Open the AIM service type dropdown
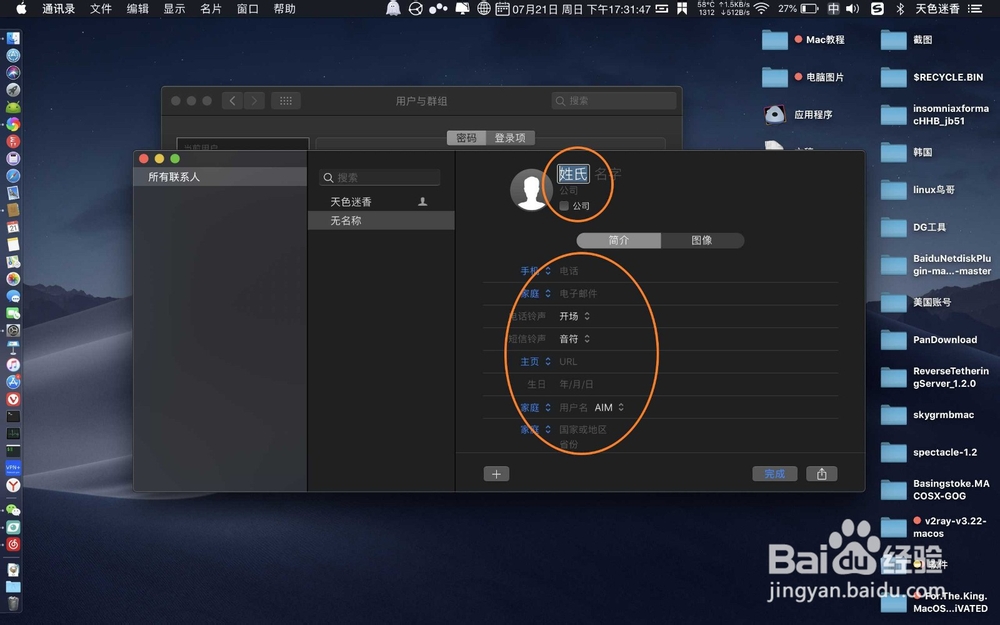 click(609, 408)
